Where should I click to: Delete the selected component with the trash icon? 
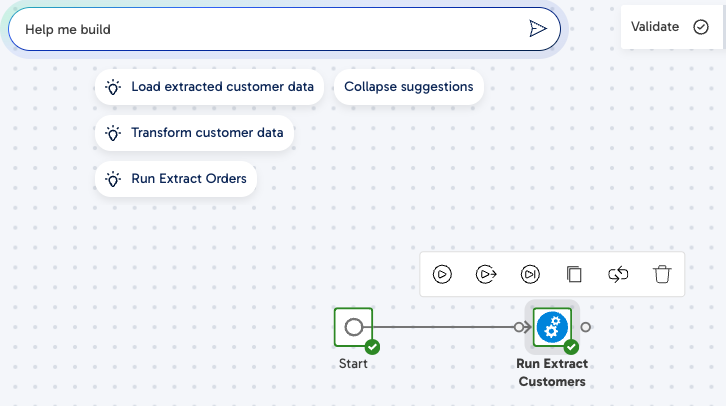662,273
